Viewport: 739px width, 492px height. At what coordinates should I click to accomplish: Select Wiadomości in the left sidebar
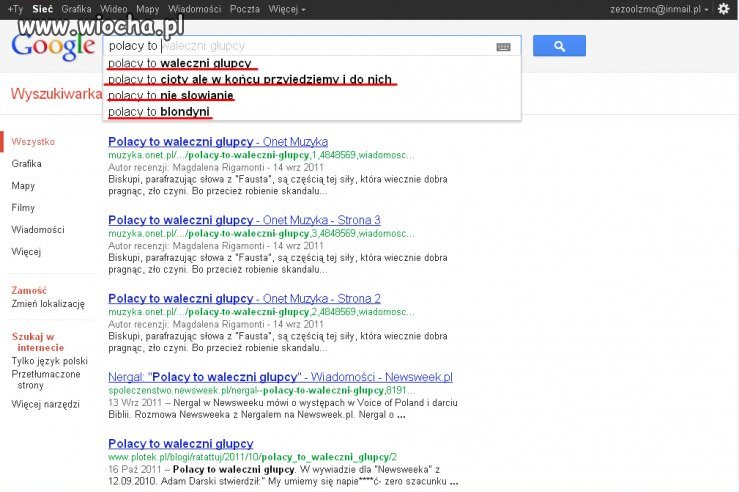click(x=38, y=230)
